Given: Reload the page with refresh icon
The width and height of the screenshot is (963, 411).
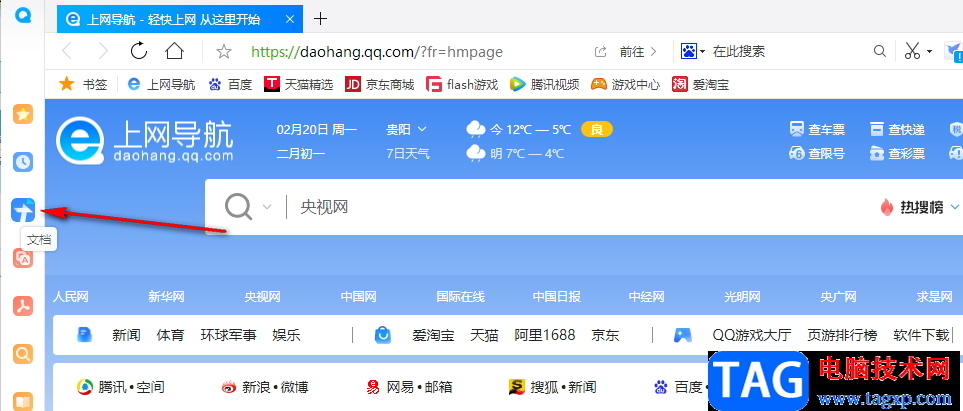Looking at the screenshot, I should 139,51.
